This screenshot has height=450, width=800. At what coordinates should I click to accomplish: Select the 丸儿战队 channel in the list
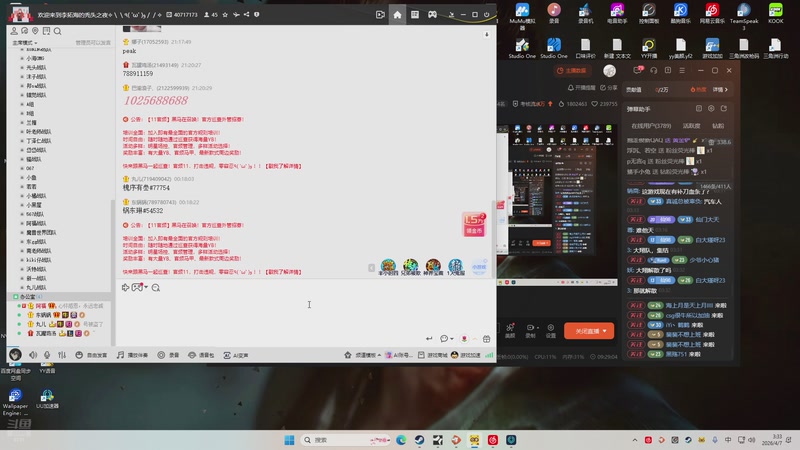[36, 287]
